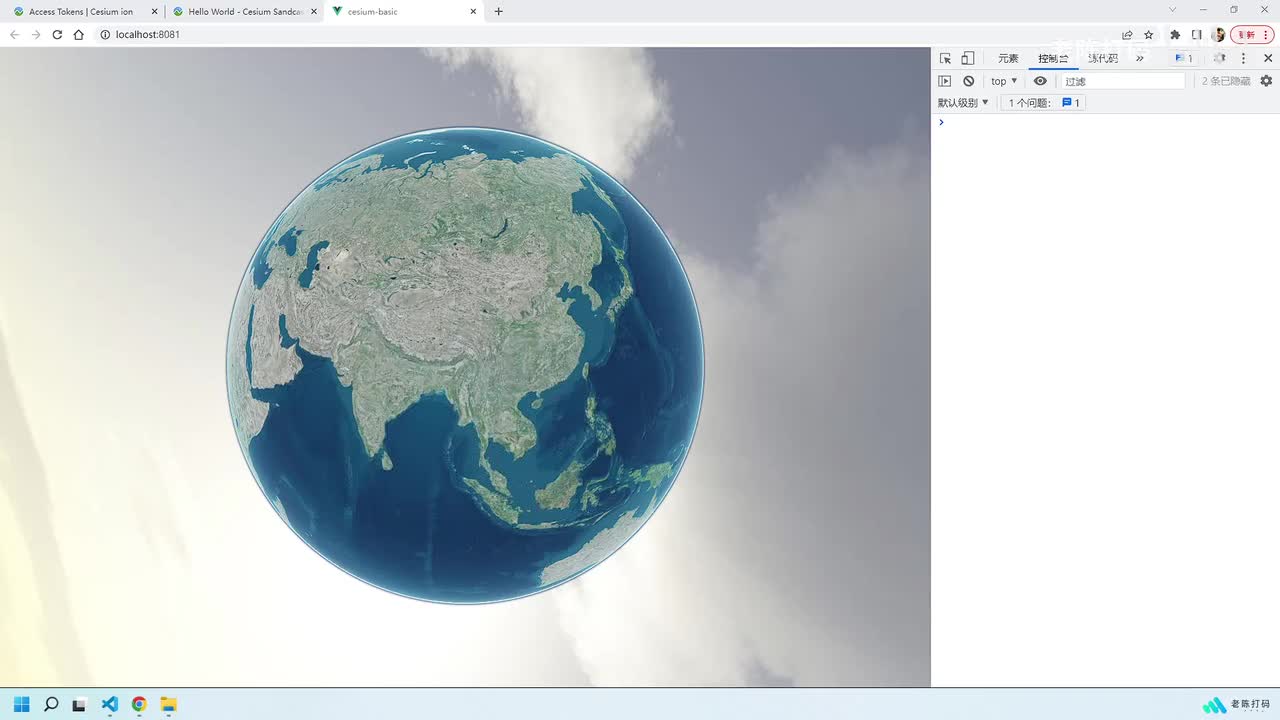1280x720 pixels.
Task: Switch to the 控制台 (Console) tab
Action: (x=1053, y=59)
